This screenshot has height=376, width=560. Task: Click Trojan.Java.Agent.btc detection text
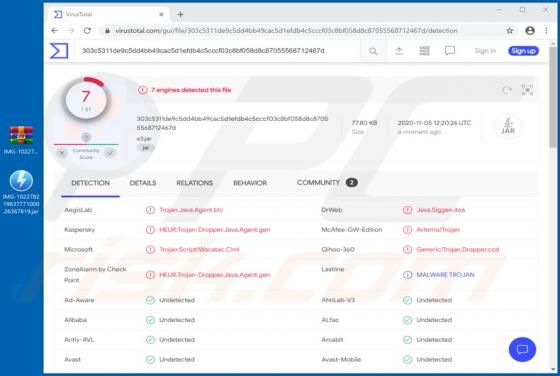click(191, 210)
